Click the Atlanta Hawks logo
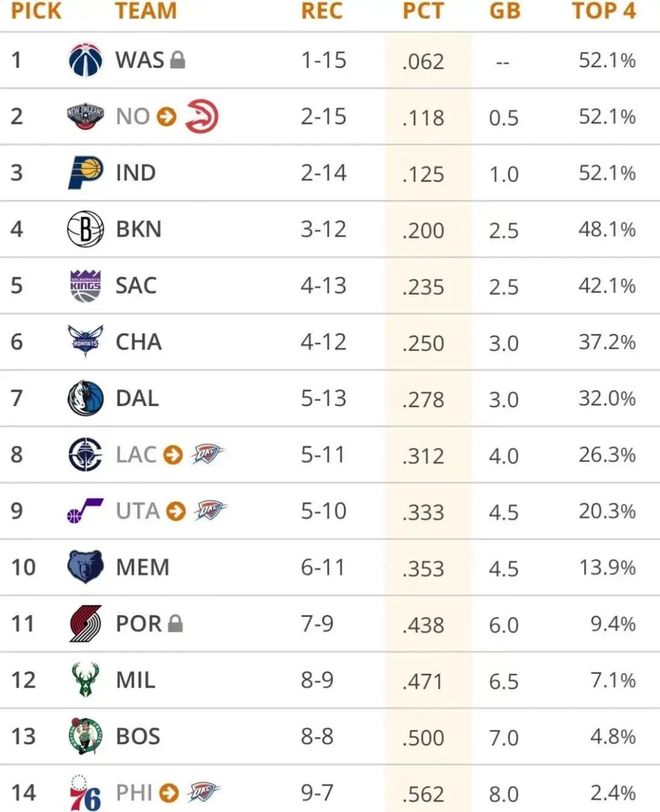Viewport: 660px width, 812px height. point(201,117)
